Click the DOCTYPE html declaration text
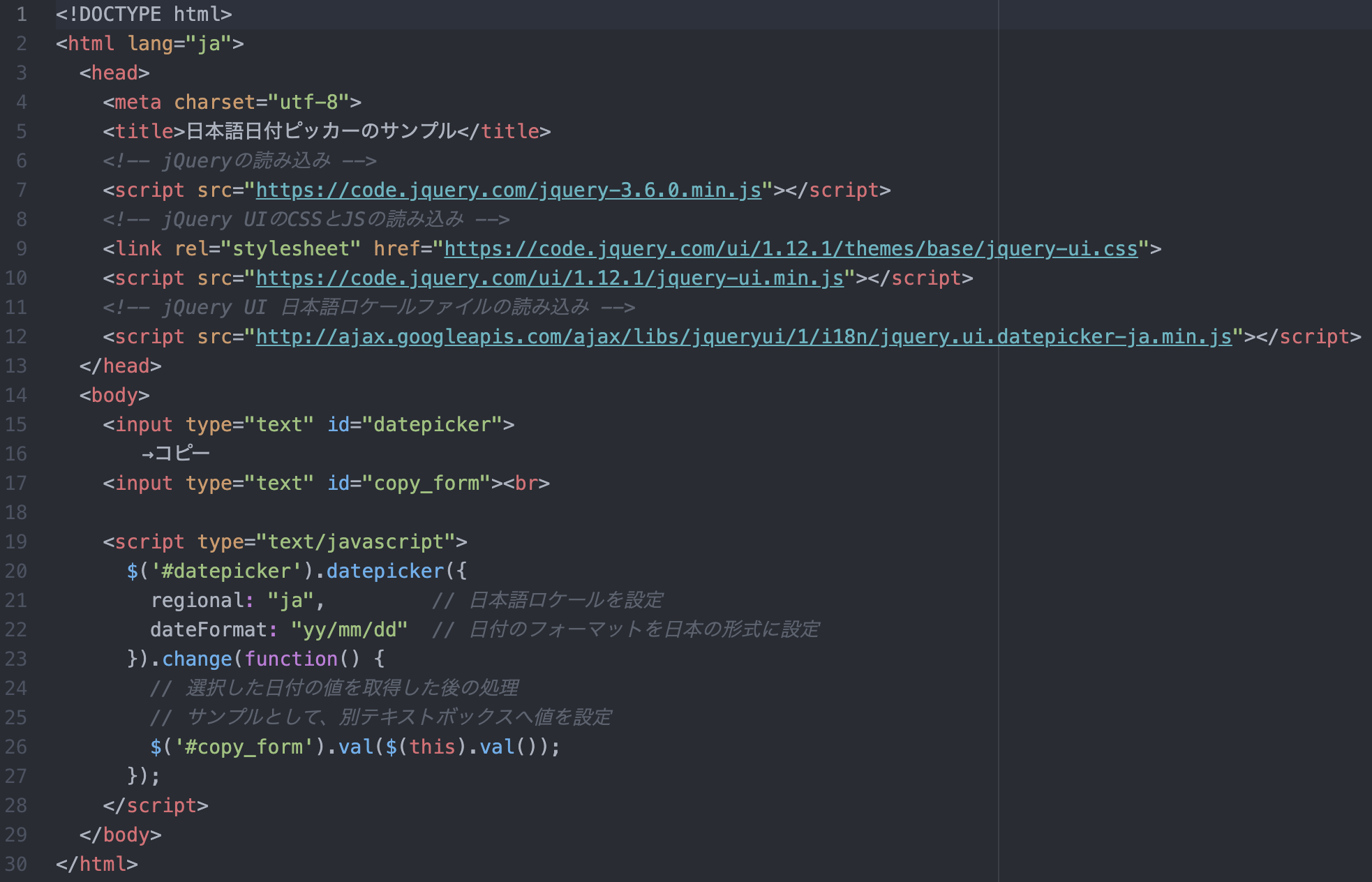This screenshot has width=1372, height=882. (x=144, y=14)
